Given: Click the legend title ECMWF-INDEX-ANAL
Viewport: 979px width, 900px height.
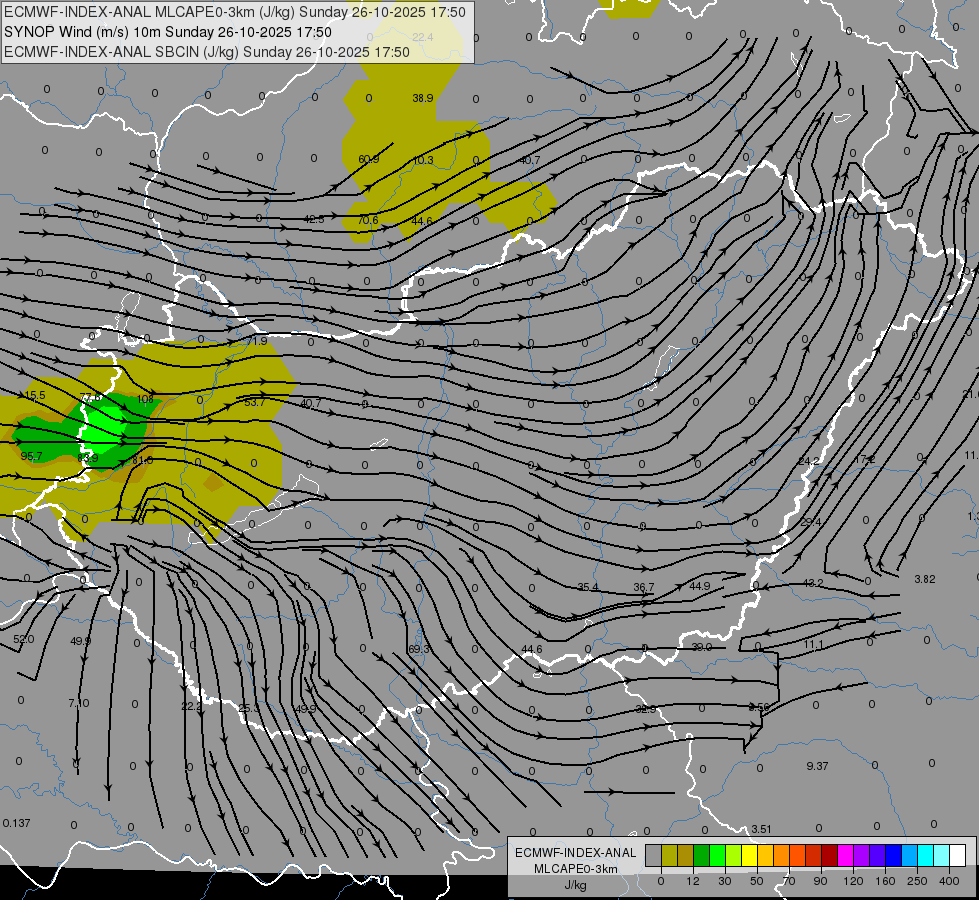Looking at the screenshot, I should [x=575, y=853].
